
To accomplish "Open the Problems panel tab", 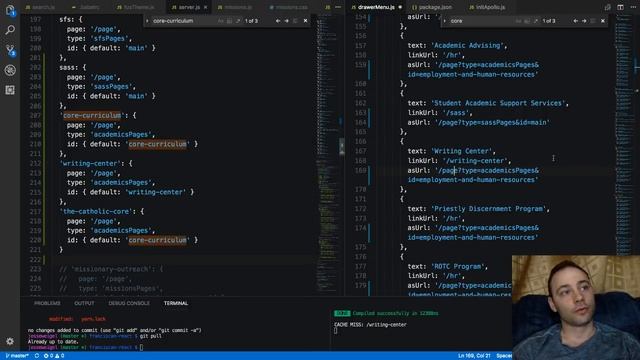I will pyautogui.click(x=47, y=303).
